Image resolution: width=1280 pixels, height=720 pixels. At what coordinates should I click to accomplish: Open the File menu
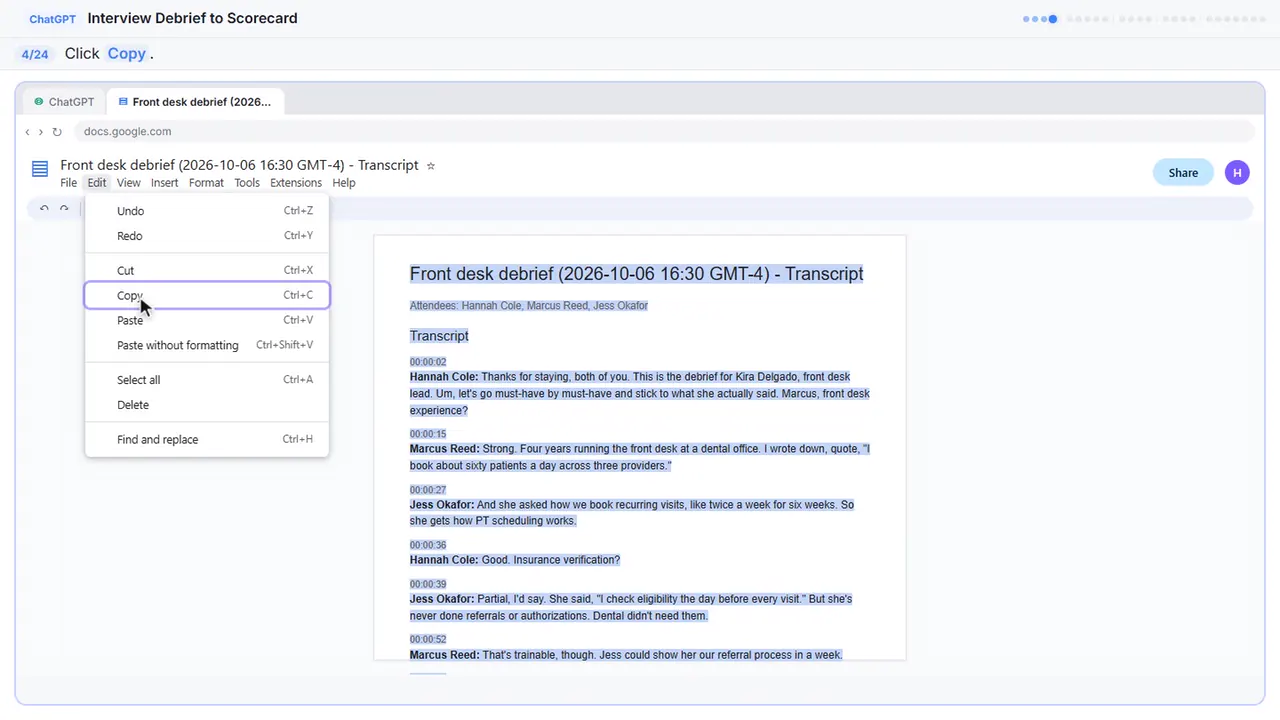(68, 183)
